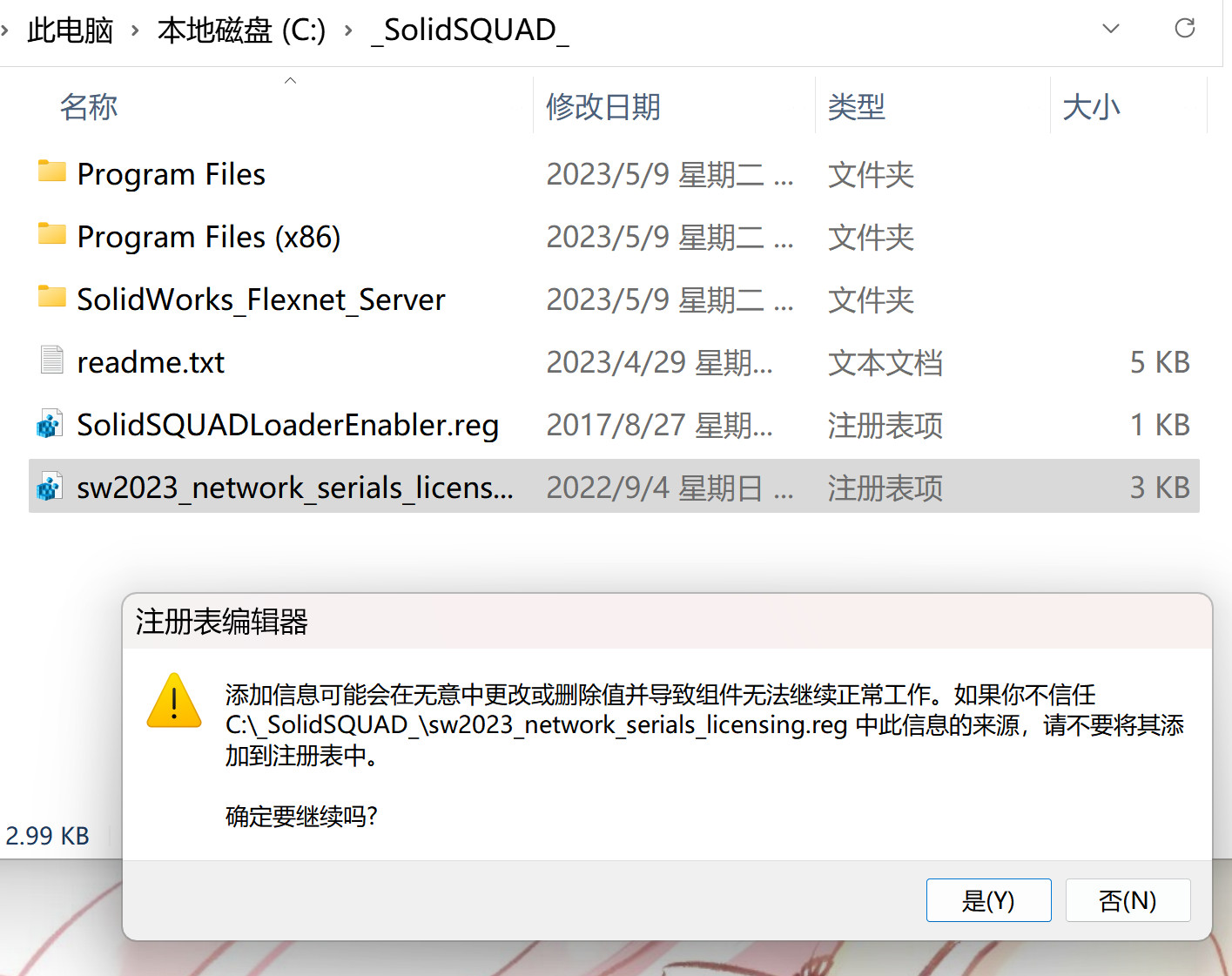1232x976 pixels.
Task: Expand the chevron after 本地磁盘 (C:) breadcrumb
Action: tap(348, 30)
